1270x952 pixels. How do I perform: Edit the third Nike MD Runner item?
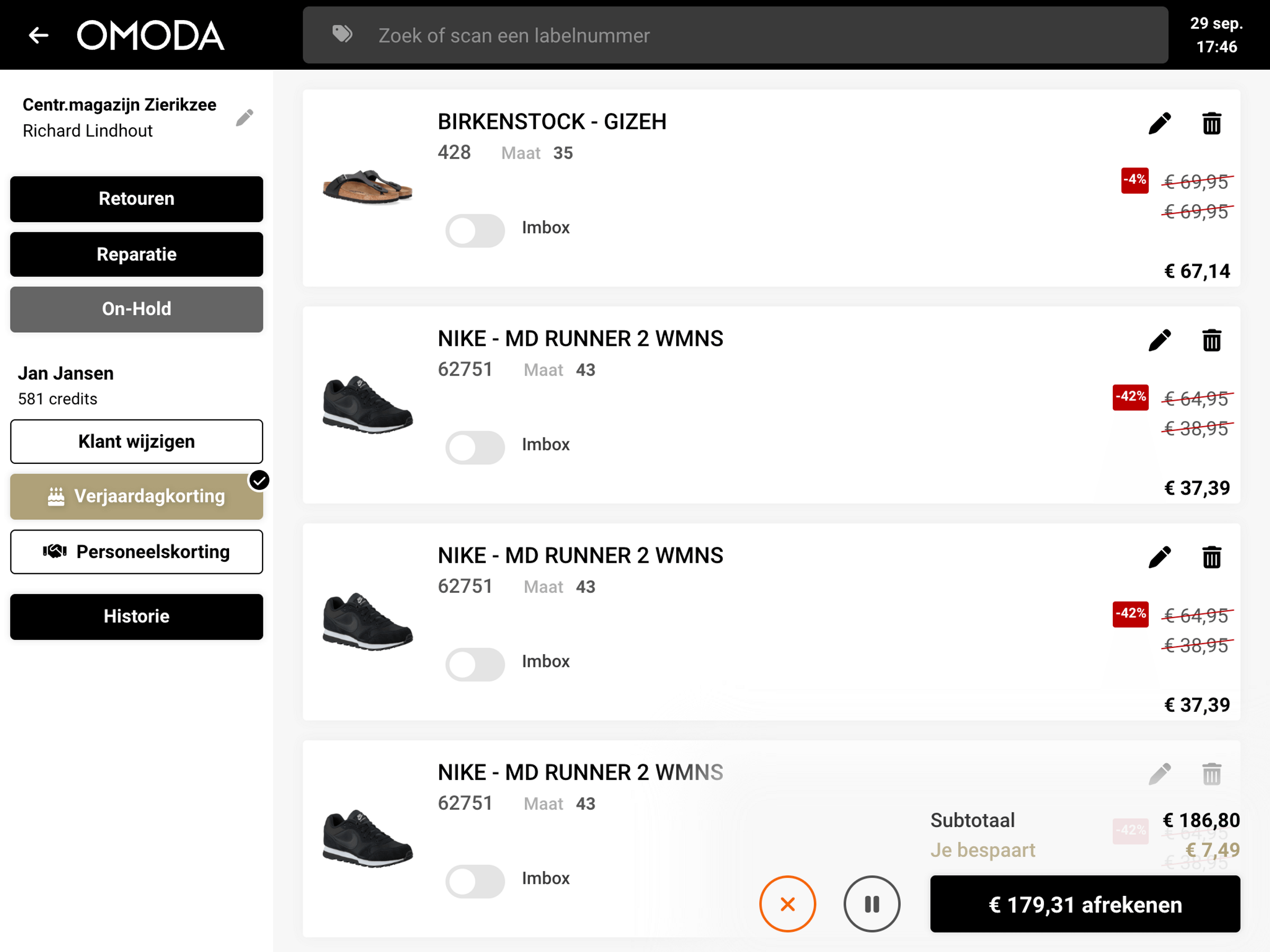(1159, 774)
